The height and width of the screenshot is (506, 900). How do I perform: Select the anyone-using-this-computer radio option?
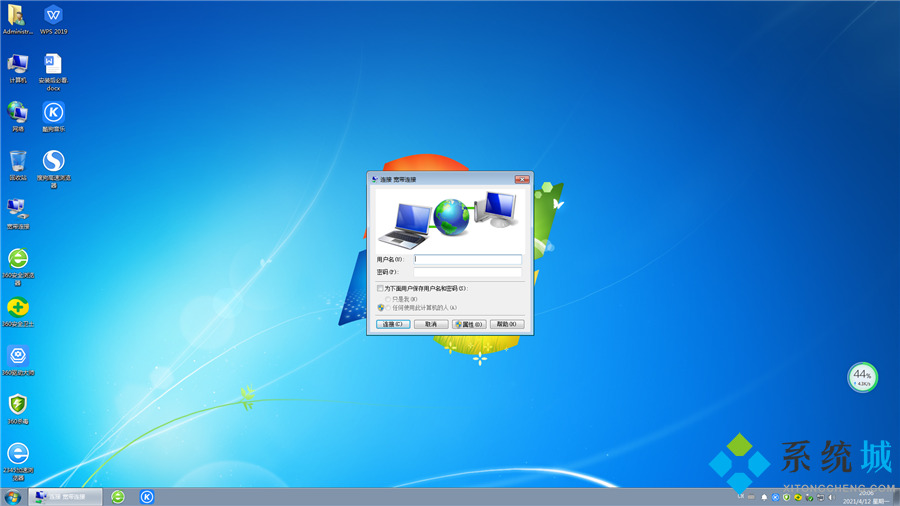point(388,308)
